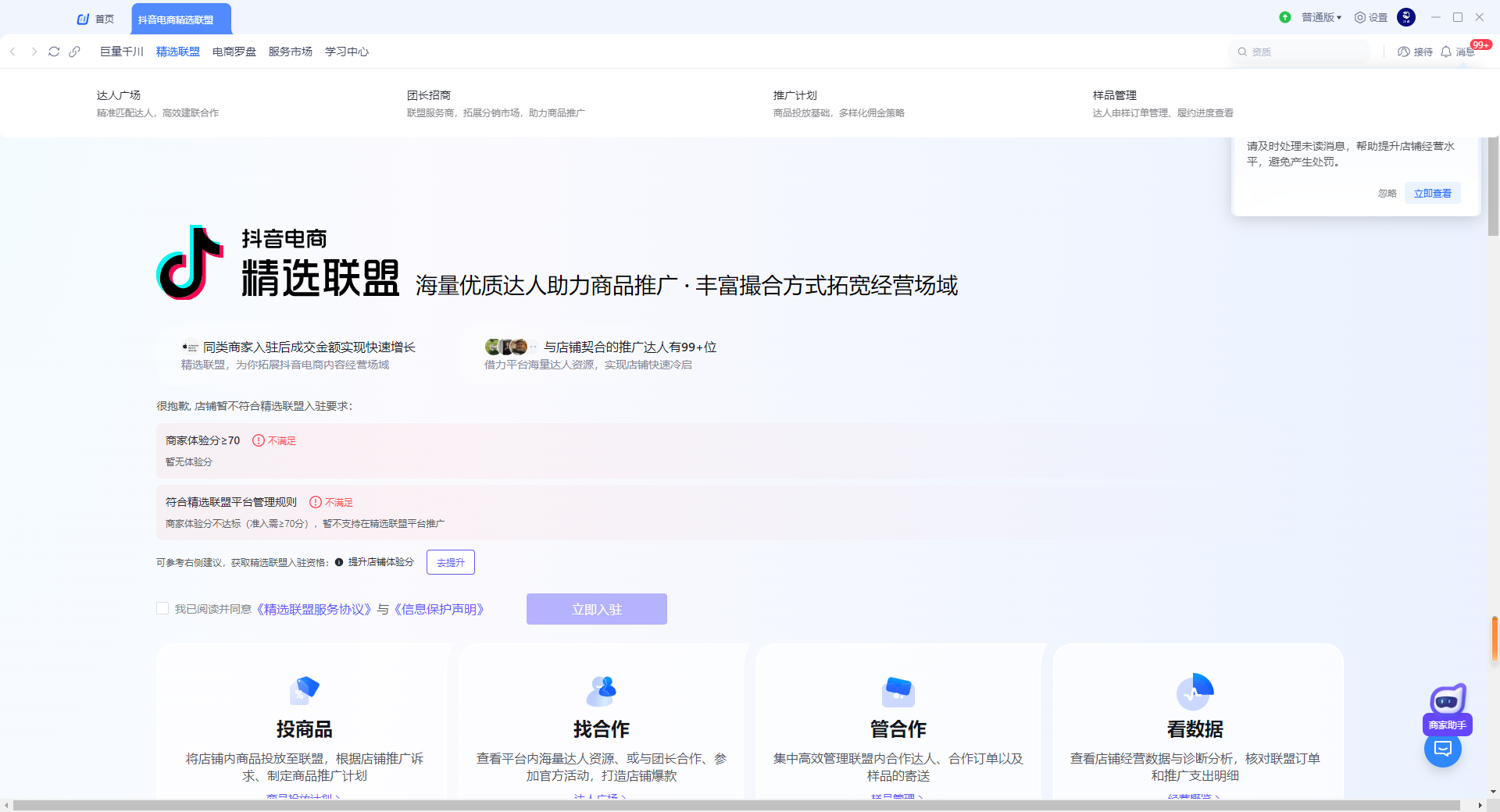Click the vertical scrollbar
Image resolution: width=1500 pixels, height=812 pixels.
tap(1493, 187)
